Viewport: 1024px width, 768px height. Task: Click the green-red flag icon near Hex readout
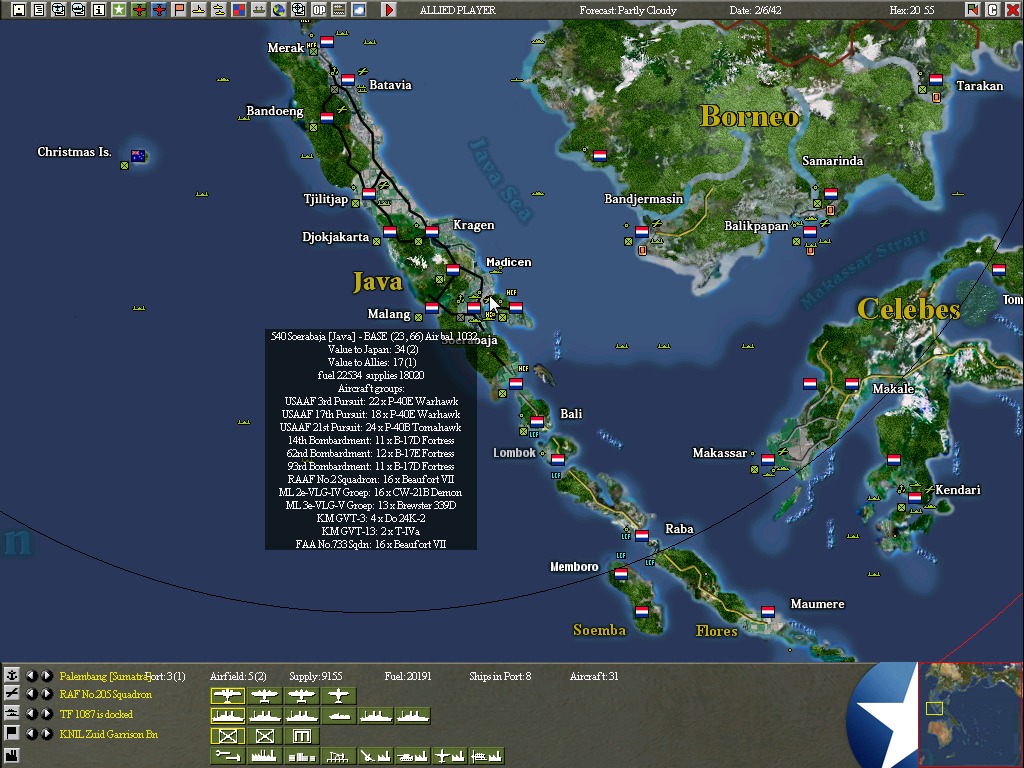pos(972,10)
